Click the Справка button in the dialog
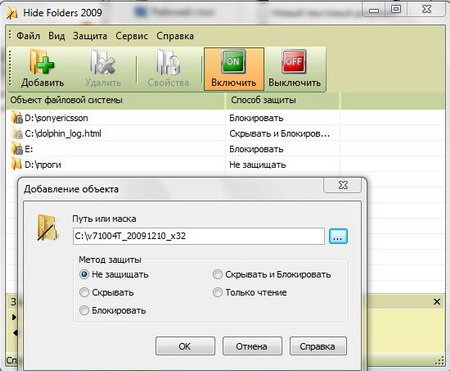Image resolution: width=450 pixels, height=371 pixels. 318,346
